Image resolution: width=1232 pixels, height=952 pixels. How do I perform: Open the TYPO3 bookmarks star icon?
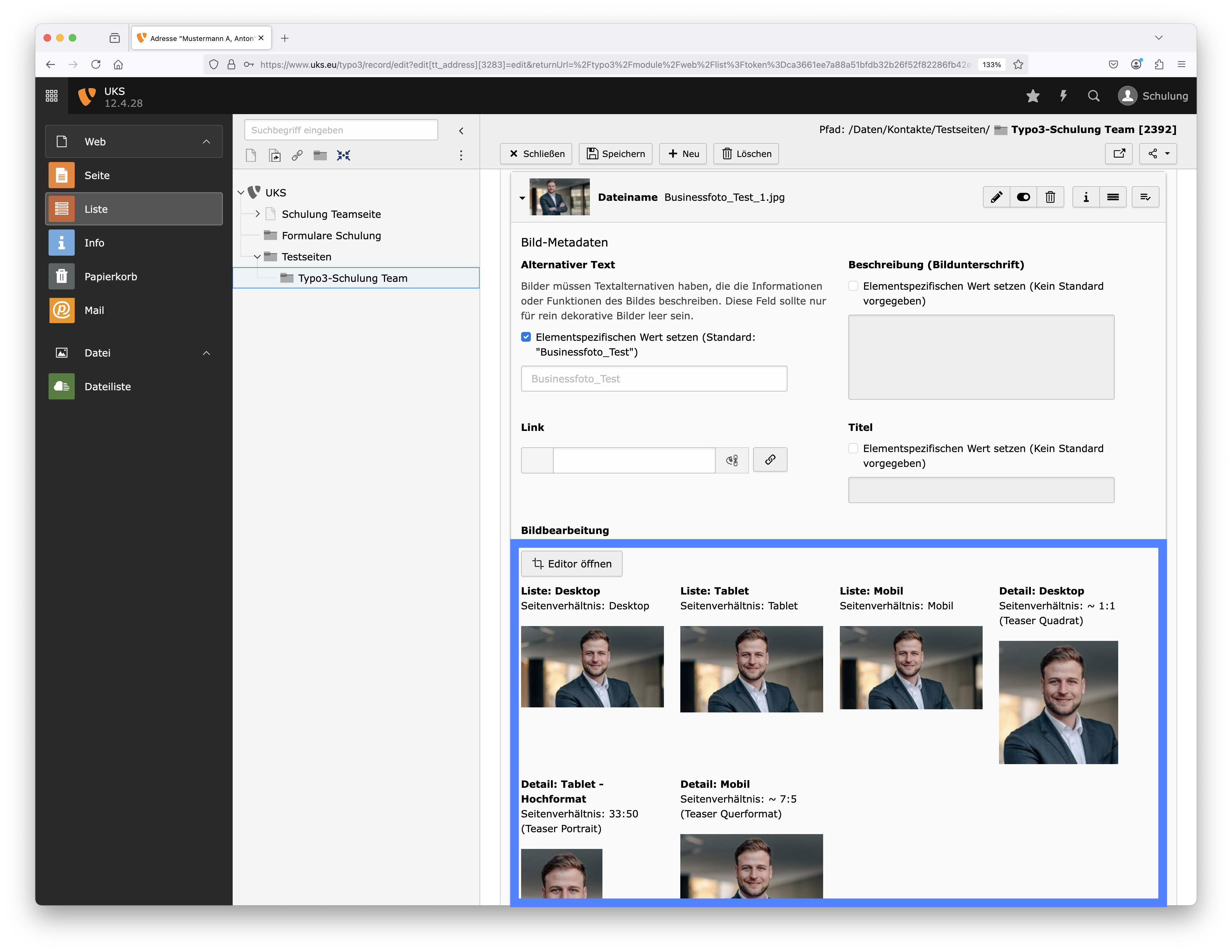tap(1032, 96)
